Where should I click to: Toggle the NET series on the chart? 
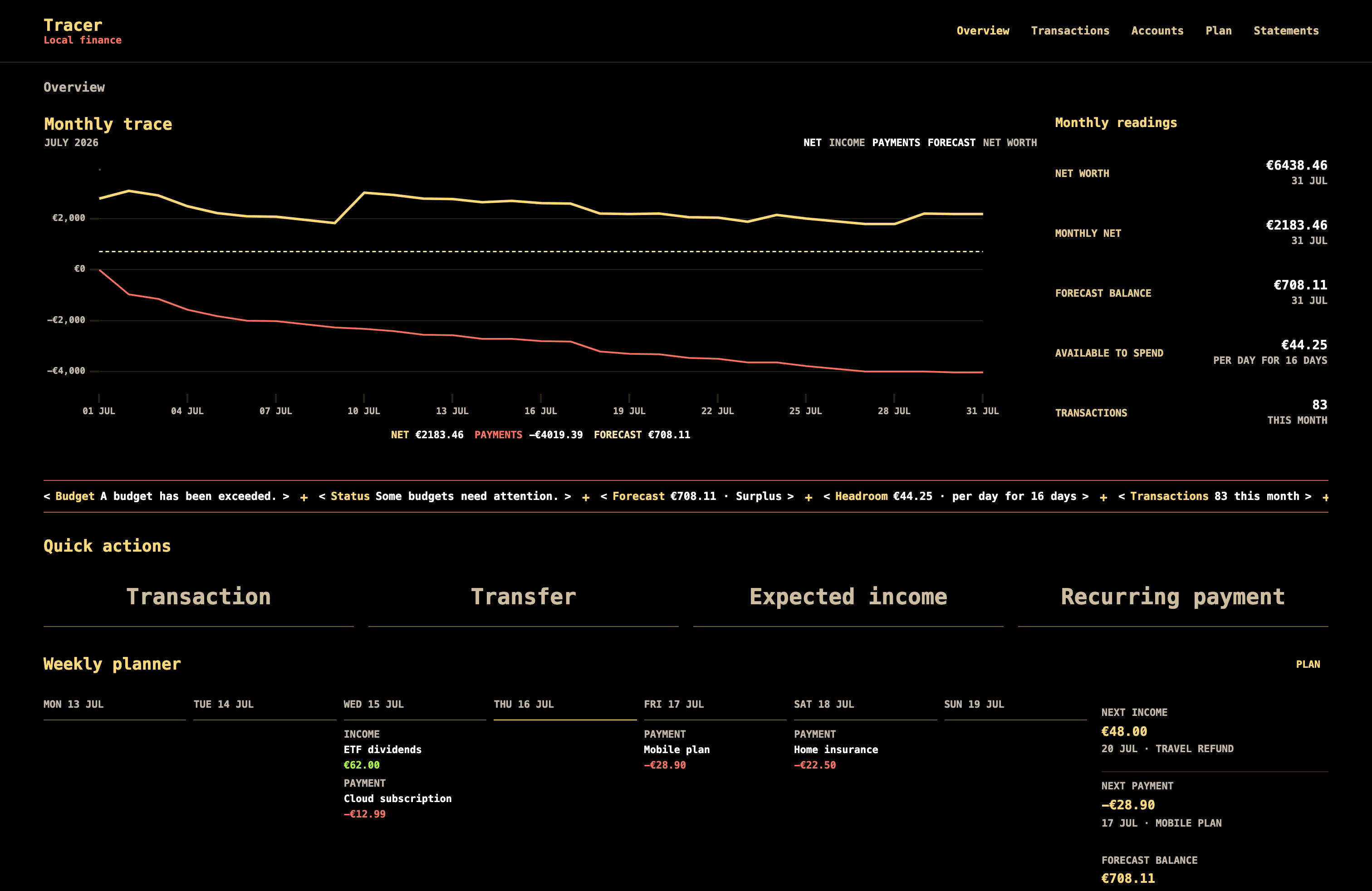tap(812, 142)
